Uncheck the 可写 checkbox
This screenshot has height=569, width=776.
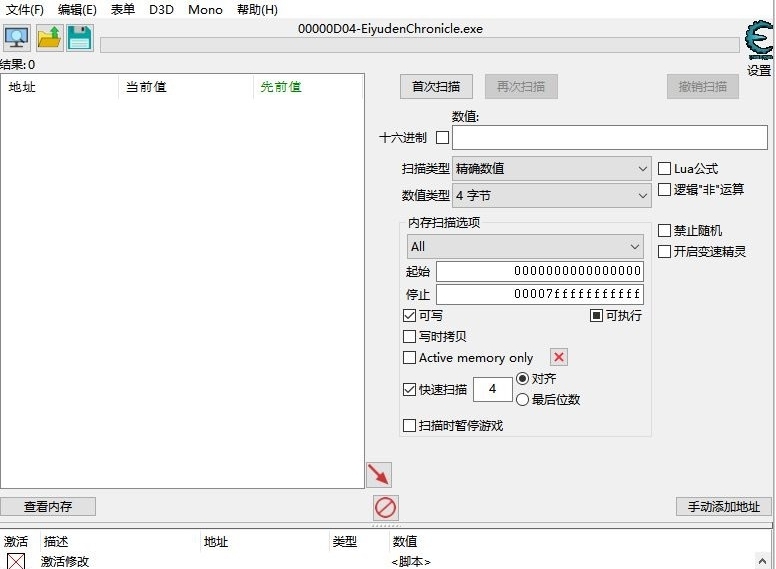(409, 316)
